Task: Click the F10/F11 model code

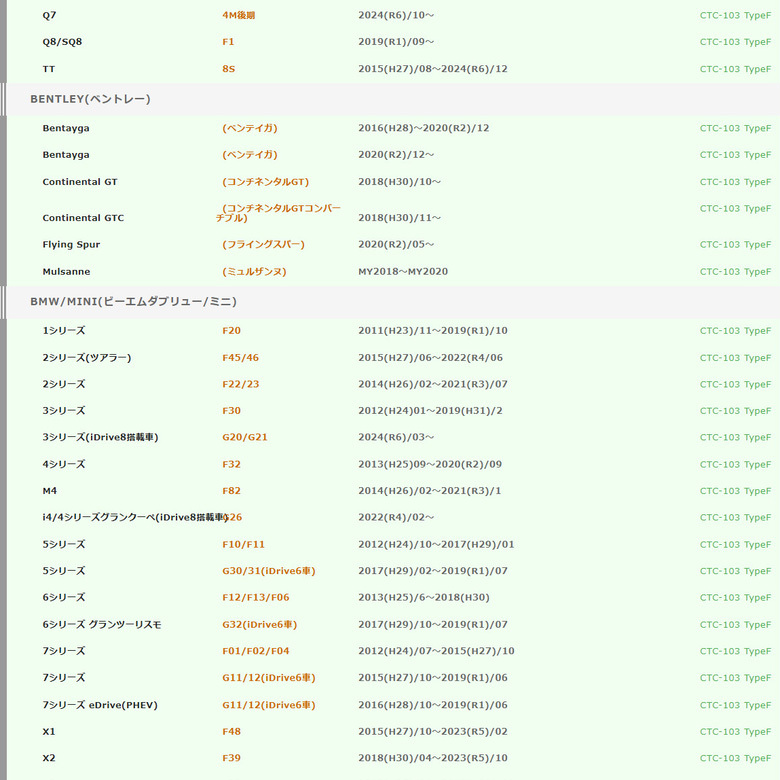Action: point(243,544)
